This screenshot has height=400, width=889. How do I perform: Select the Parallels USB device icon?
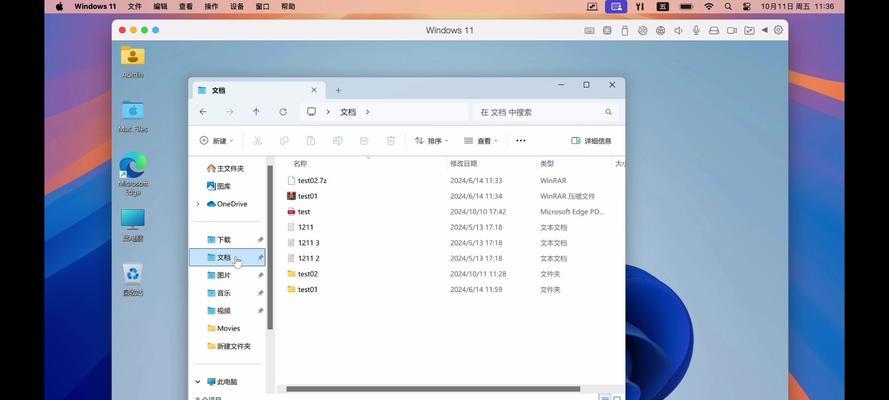(625, 31)
